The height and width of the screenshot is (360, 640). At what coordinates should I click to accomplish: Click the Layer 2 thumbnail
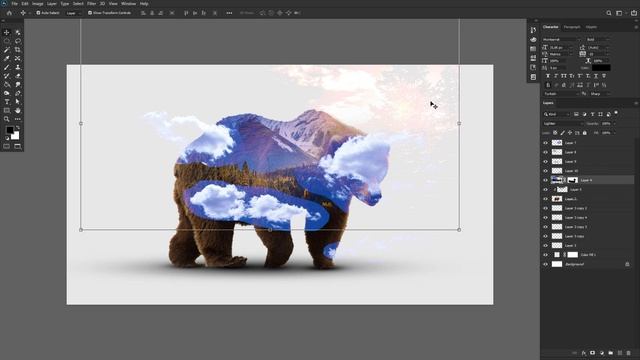557,199
